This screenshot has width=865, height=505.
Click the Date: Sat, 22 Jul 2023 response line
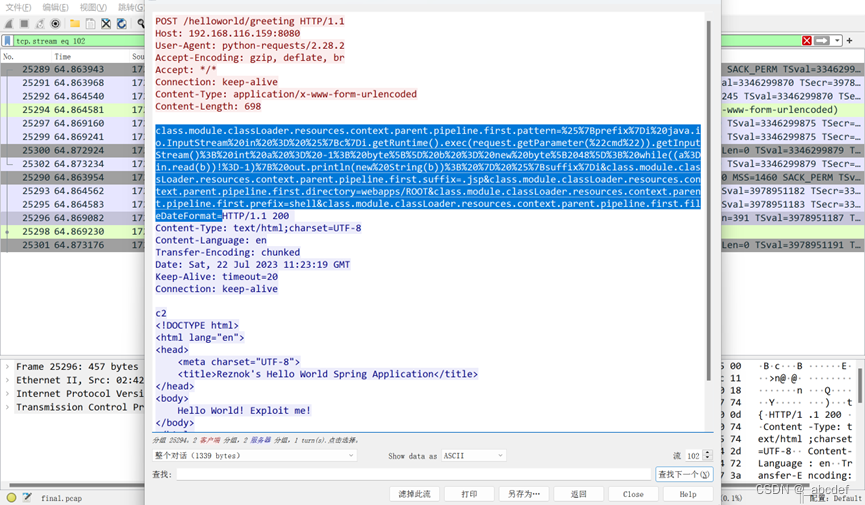pyautogui.click(x=252, y=264)
